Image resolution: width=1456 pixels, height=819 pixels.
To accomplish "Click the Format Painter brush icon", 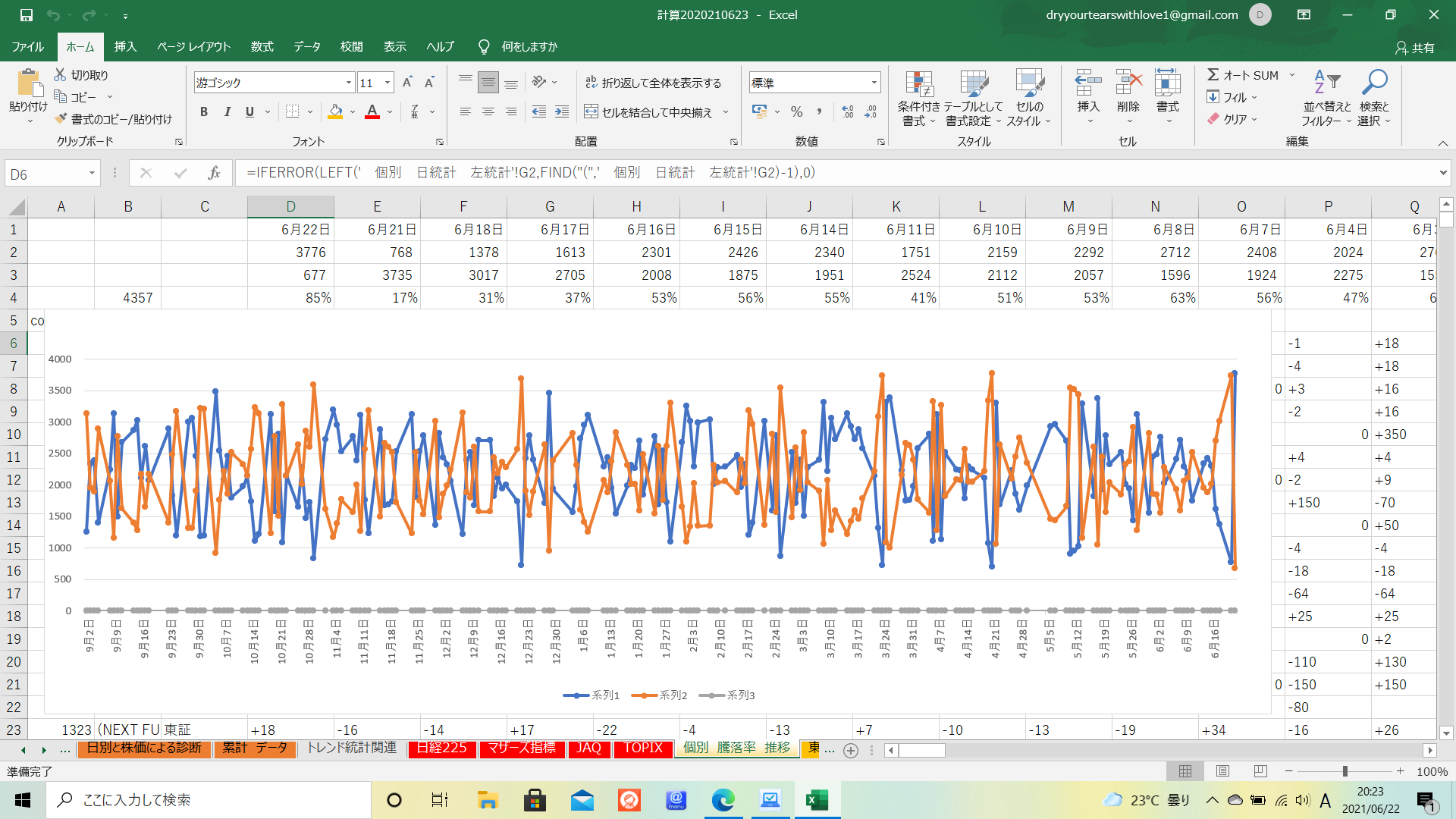I will coord(61,119).
